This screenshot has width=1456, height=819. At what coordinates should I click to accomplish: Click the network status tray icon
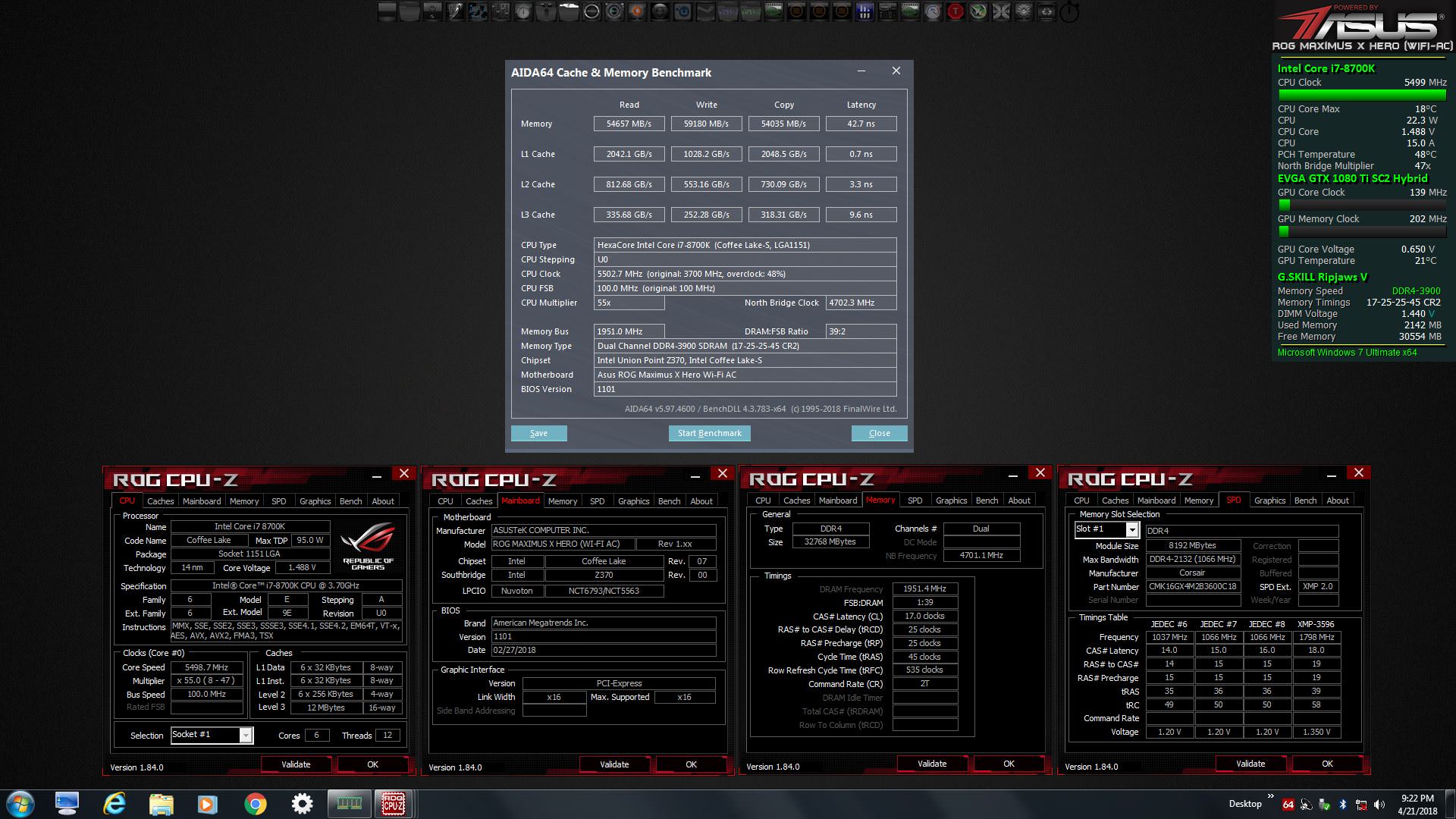(x=1361, y=805)
